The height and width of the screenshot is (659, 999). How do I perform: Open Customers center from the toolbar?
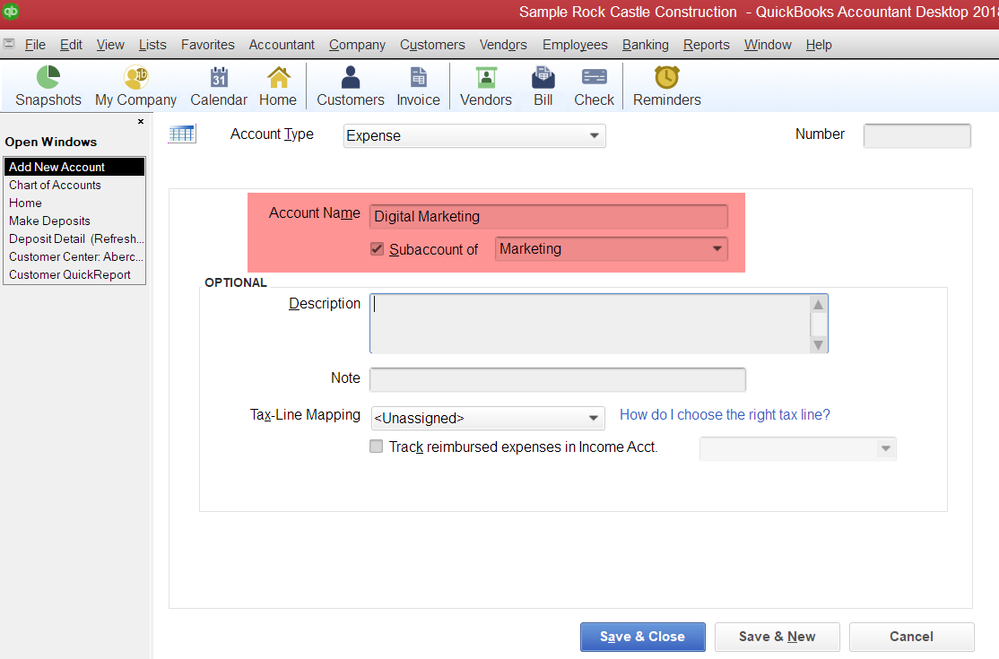coord(350,87)
